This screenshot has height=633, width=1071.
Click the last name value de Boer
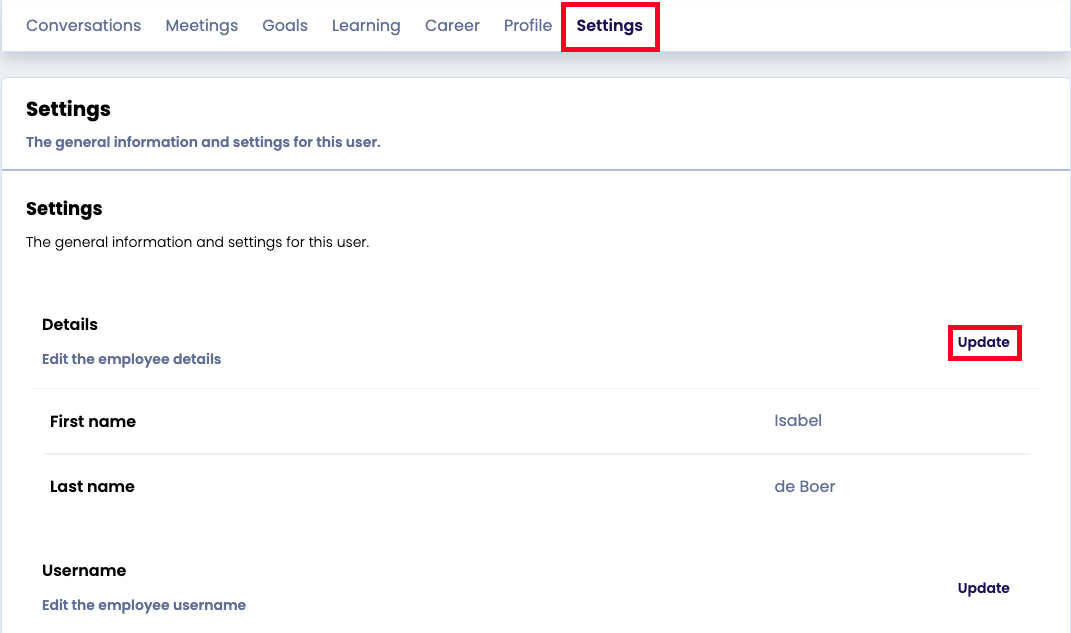pyautogui.click(x=804, y=487)
